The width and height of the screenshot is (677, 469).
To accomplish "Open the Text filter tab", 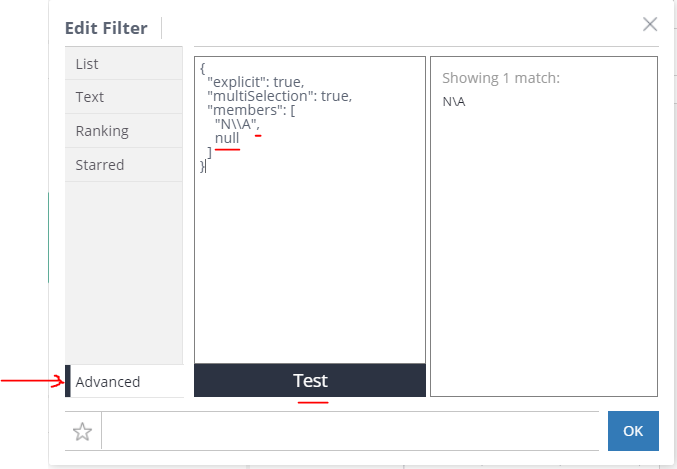I will click(123, 97).
